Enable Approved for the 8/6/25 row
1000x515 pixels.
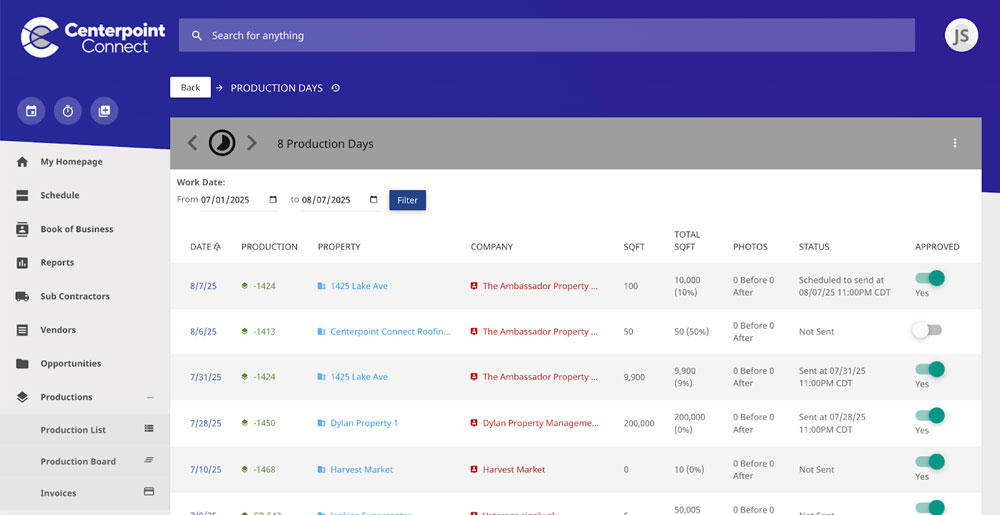(x=927, y=330)
